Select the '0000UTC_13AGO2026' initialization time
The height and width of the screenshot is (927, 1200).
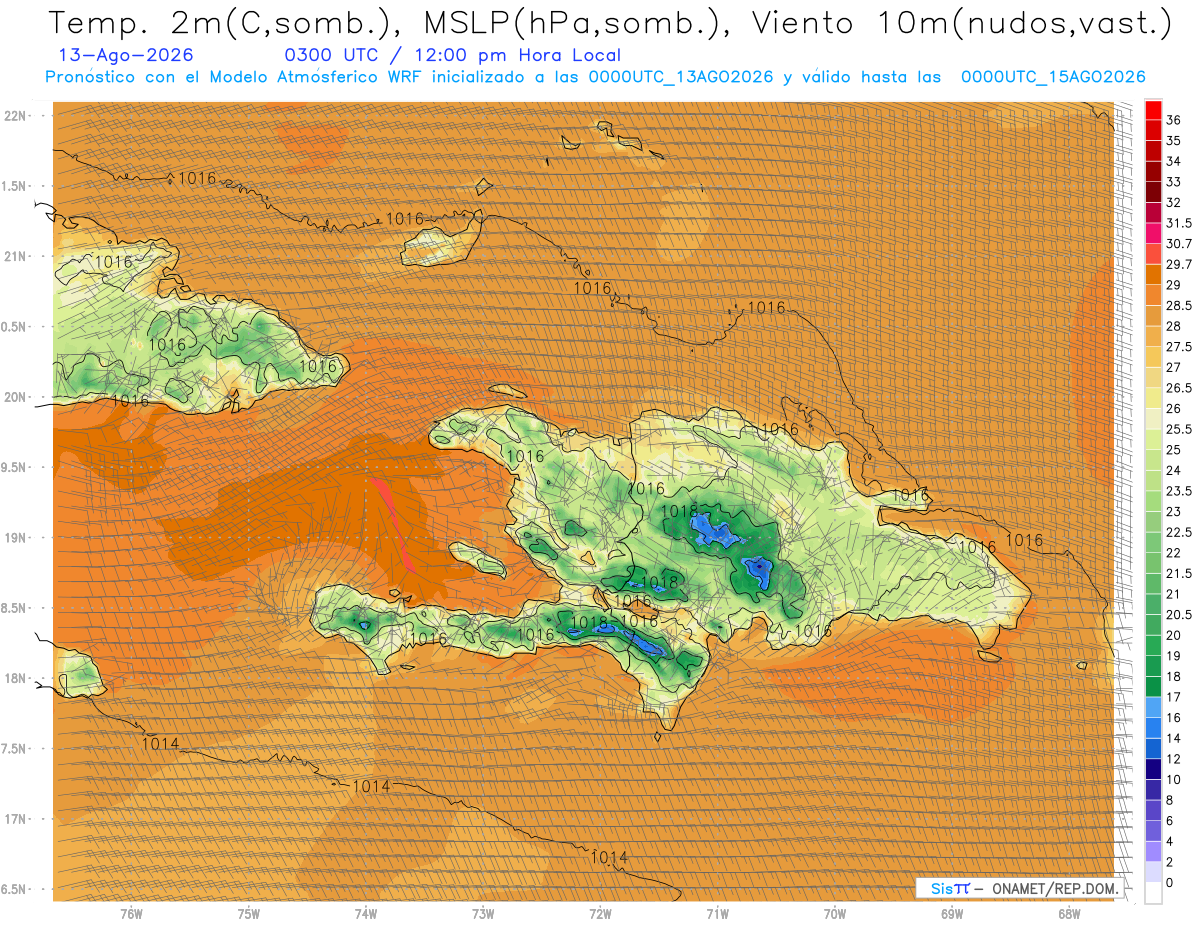tap(681, 77)
